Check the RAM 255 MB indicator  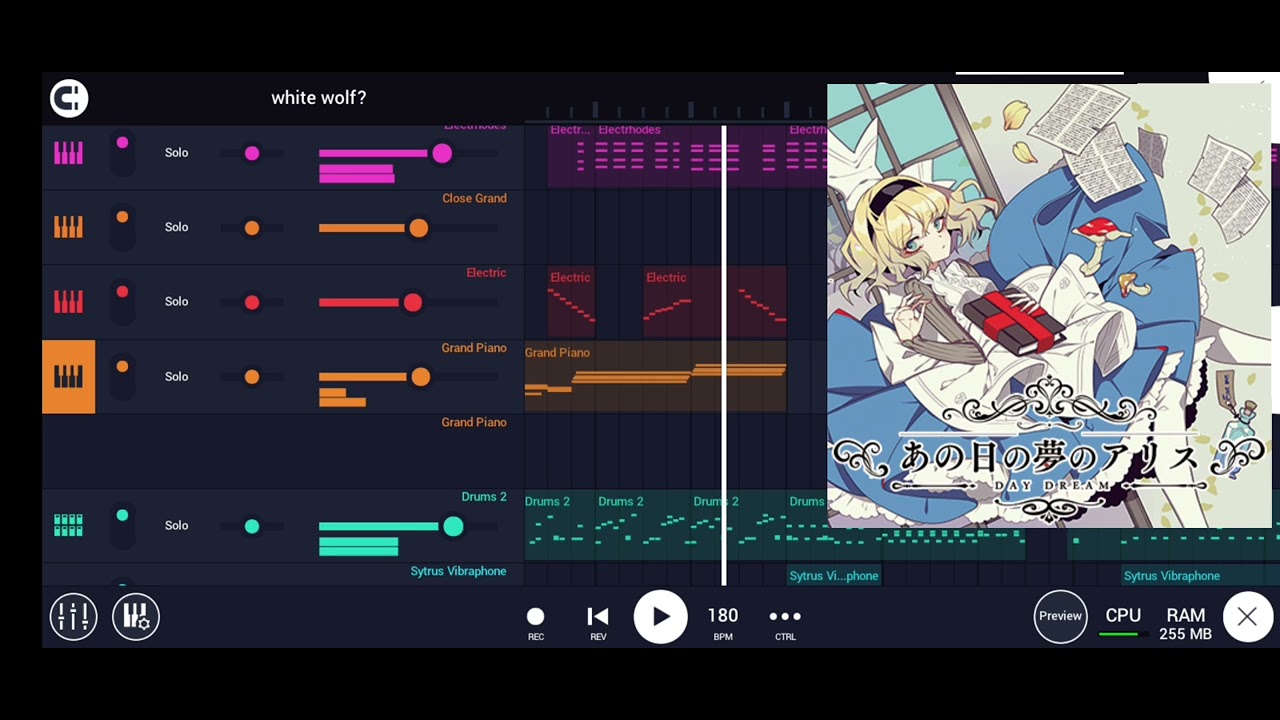coord(1186,624)
